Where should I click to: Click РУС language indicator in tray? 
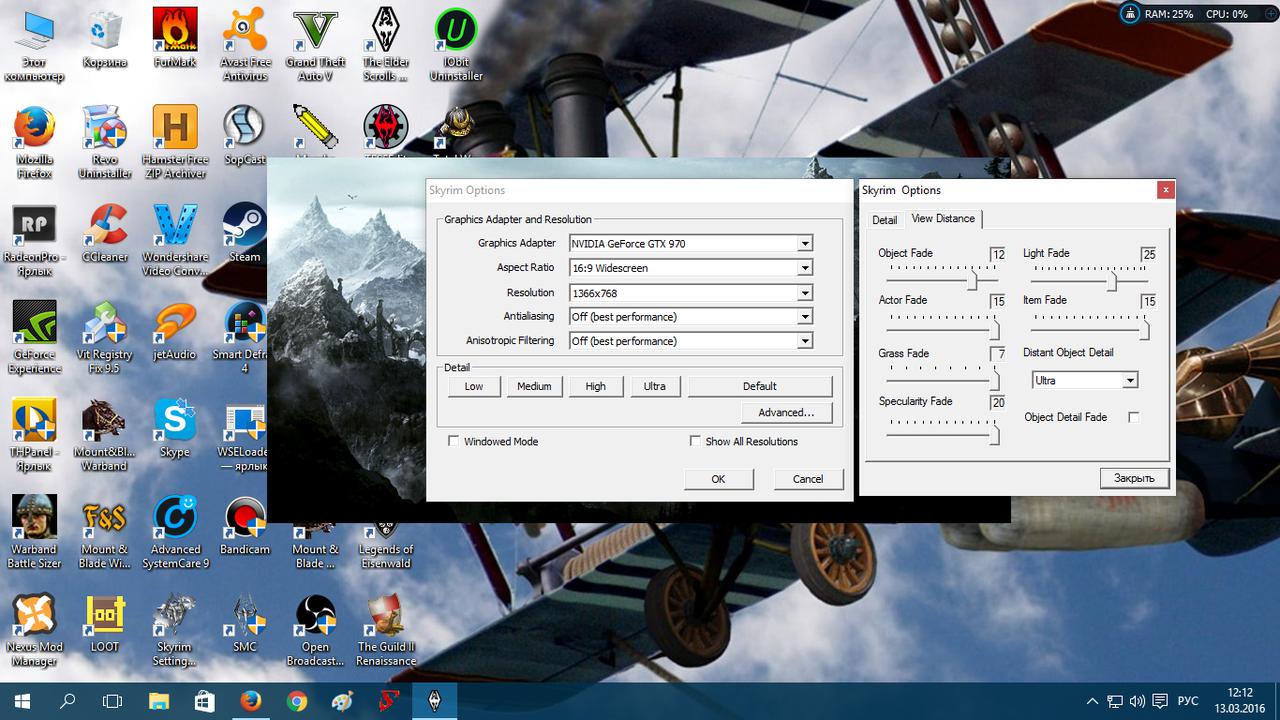[x=1189, y=701]
